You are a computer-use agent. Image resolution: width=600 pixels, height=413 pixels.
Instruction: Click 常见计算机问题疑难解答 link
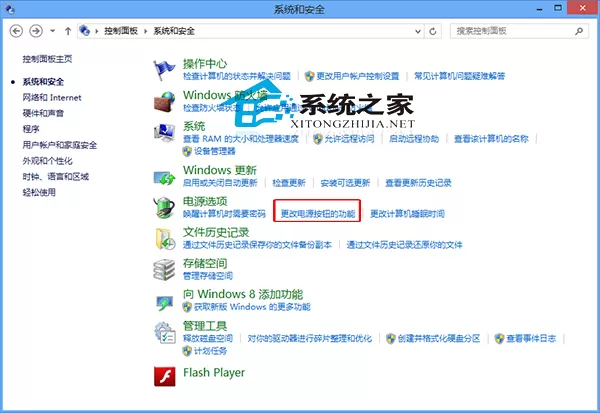coord(460,76)
